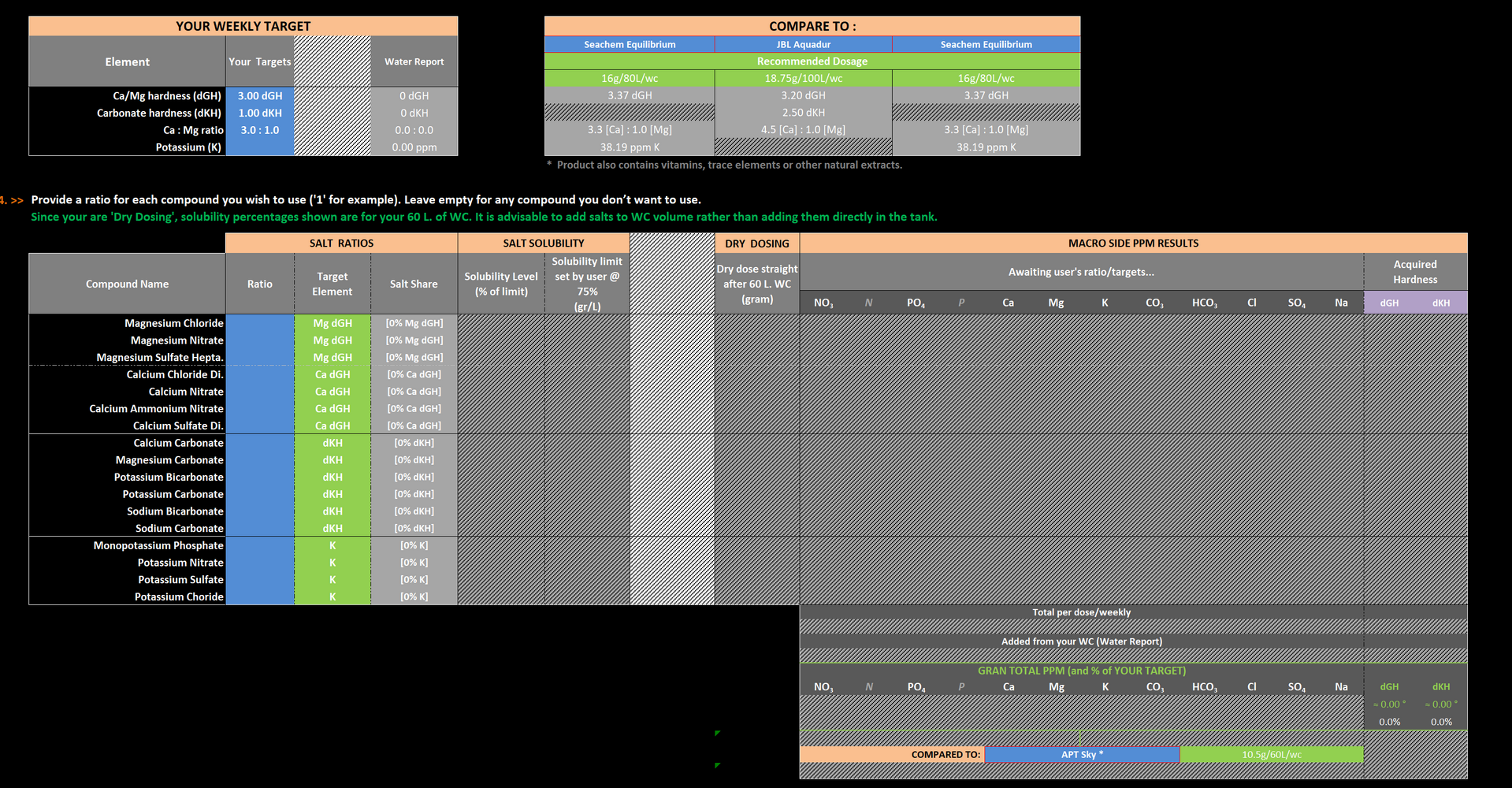
Task: Click the Acquired Hardness column header
Action: pyautogui.click(x=1415, y=272)
